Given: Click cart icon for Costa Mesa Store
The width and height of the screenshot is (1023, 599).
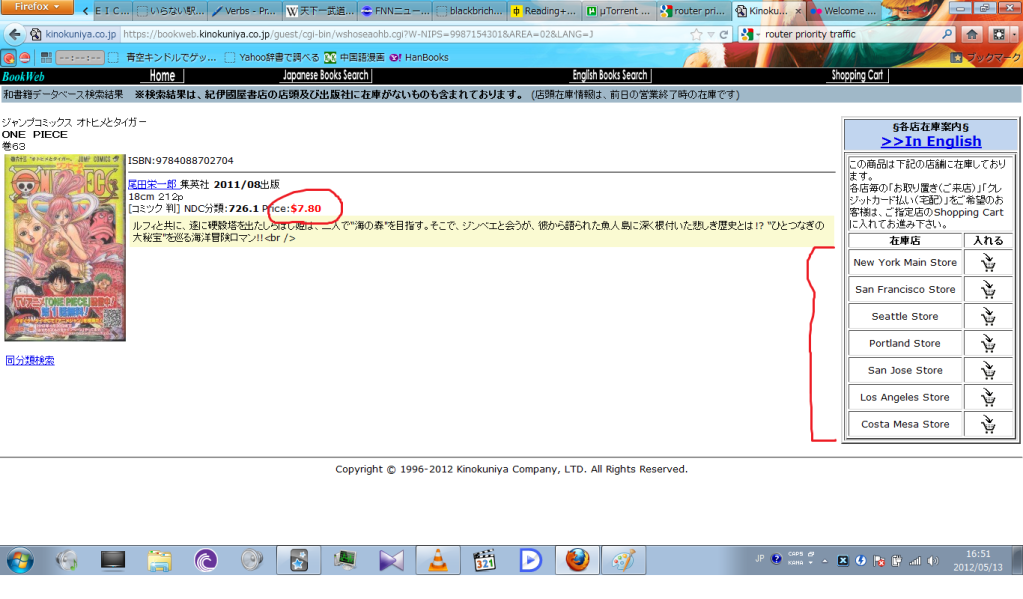Looking at the screenshot, I should [x=988, y=425].
